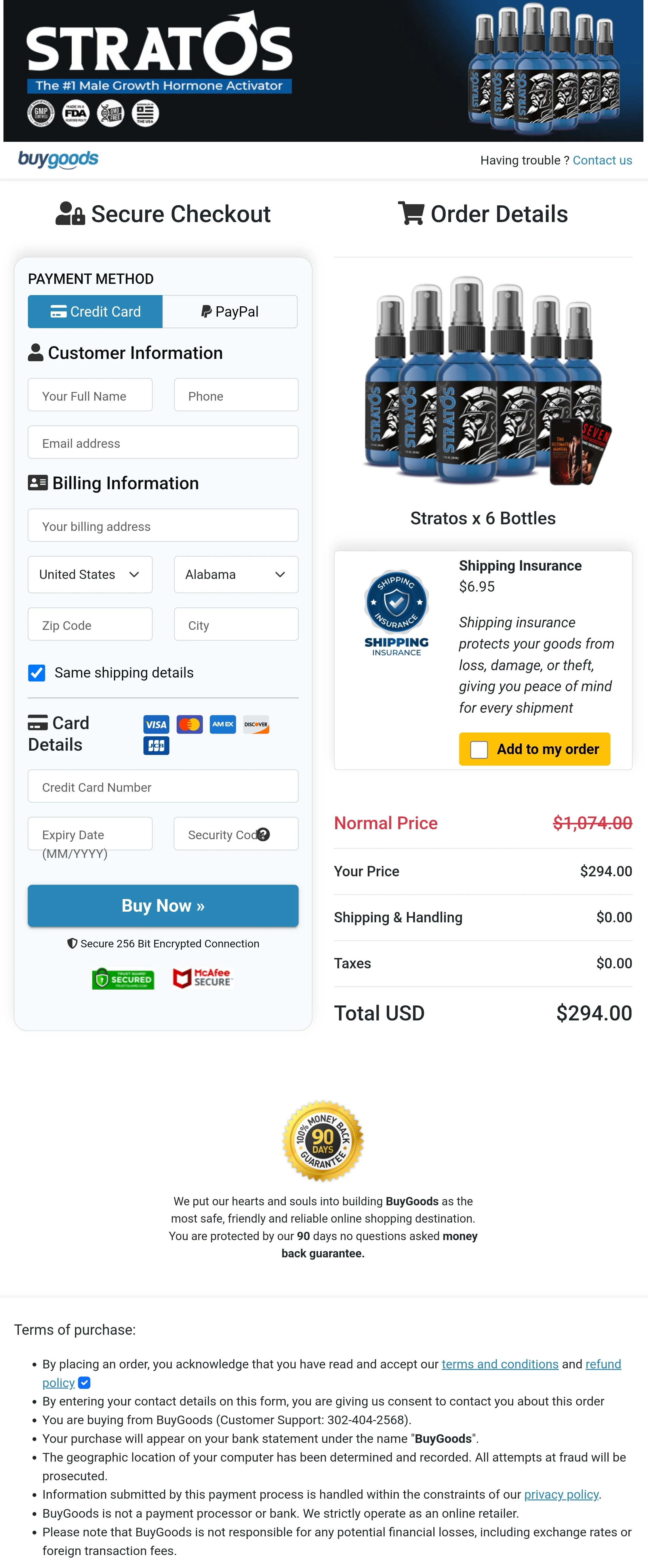The width and height of the screenshot is (648, 1568).
Task: Change the state from Alabama
Action: tap(236, 574)
